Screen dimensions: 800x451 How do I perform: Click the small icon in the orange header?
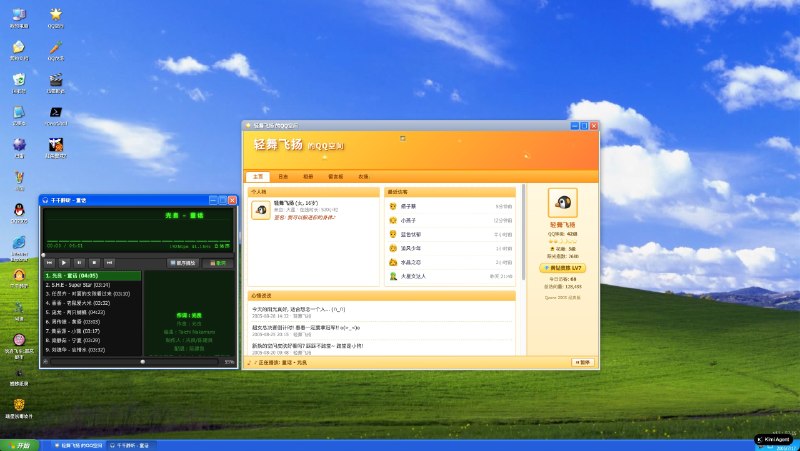click(x=403, y=138)
